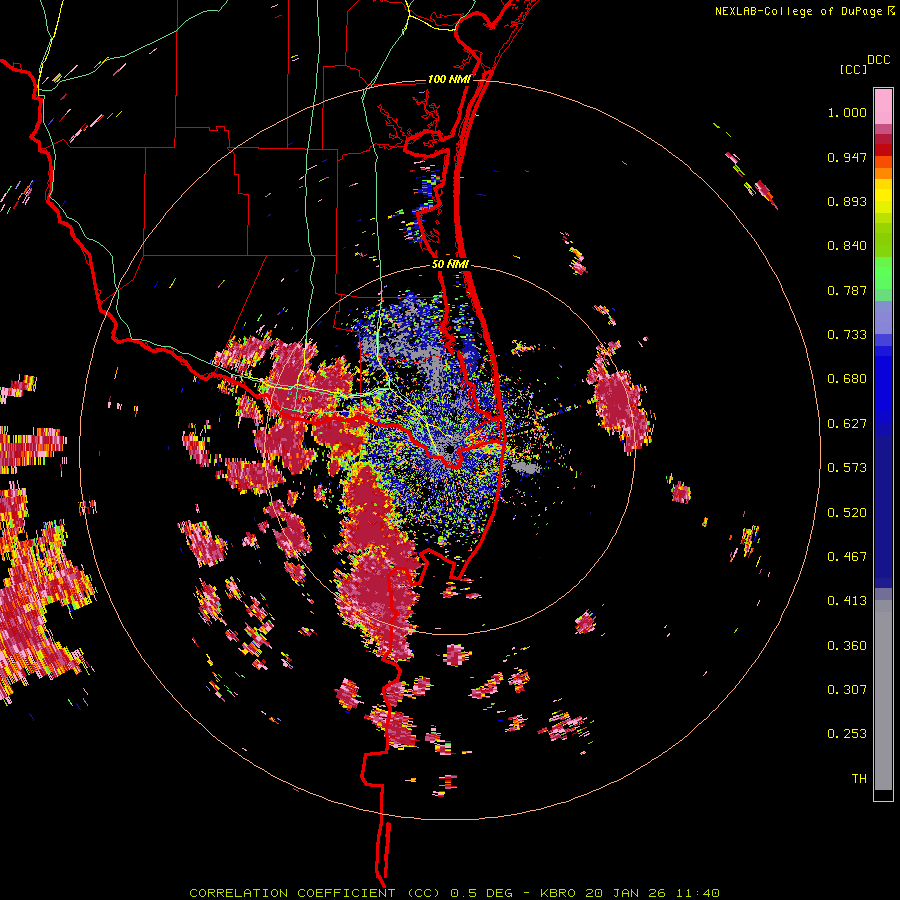The image size is (900, 900).
Task: Click the 20 JAN 26 date in the caption
Action: pyautogui.click(x=624, y=893)
